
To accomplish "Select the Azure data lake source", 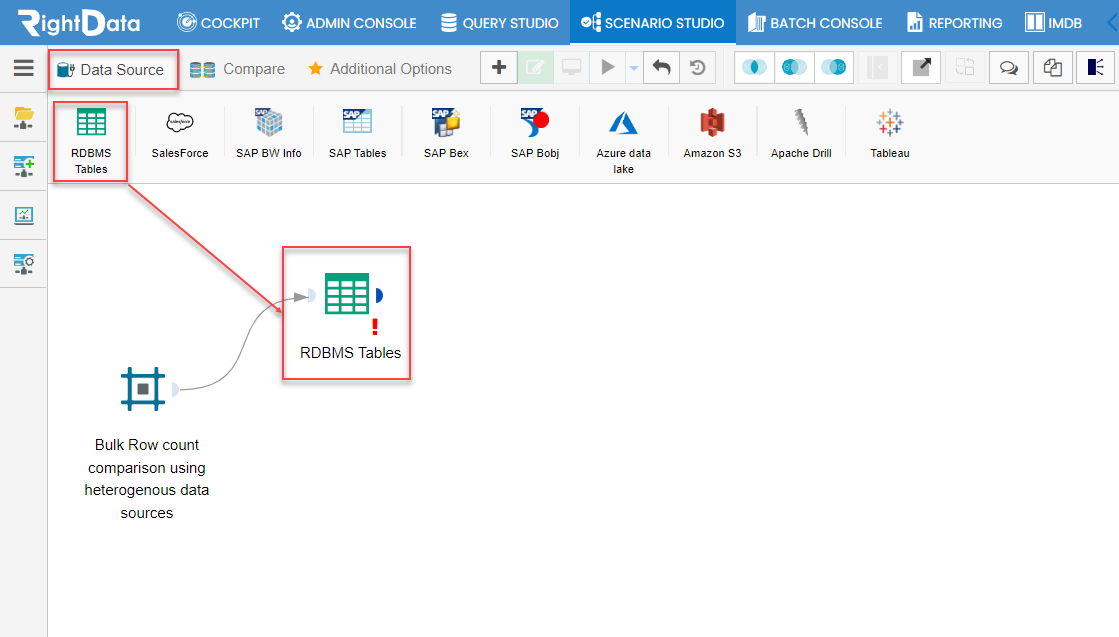I will click(623, 142).
